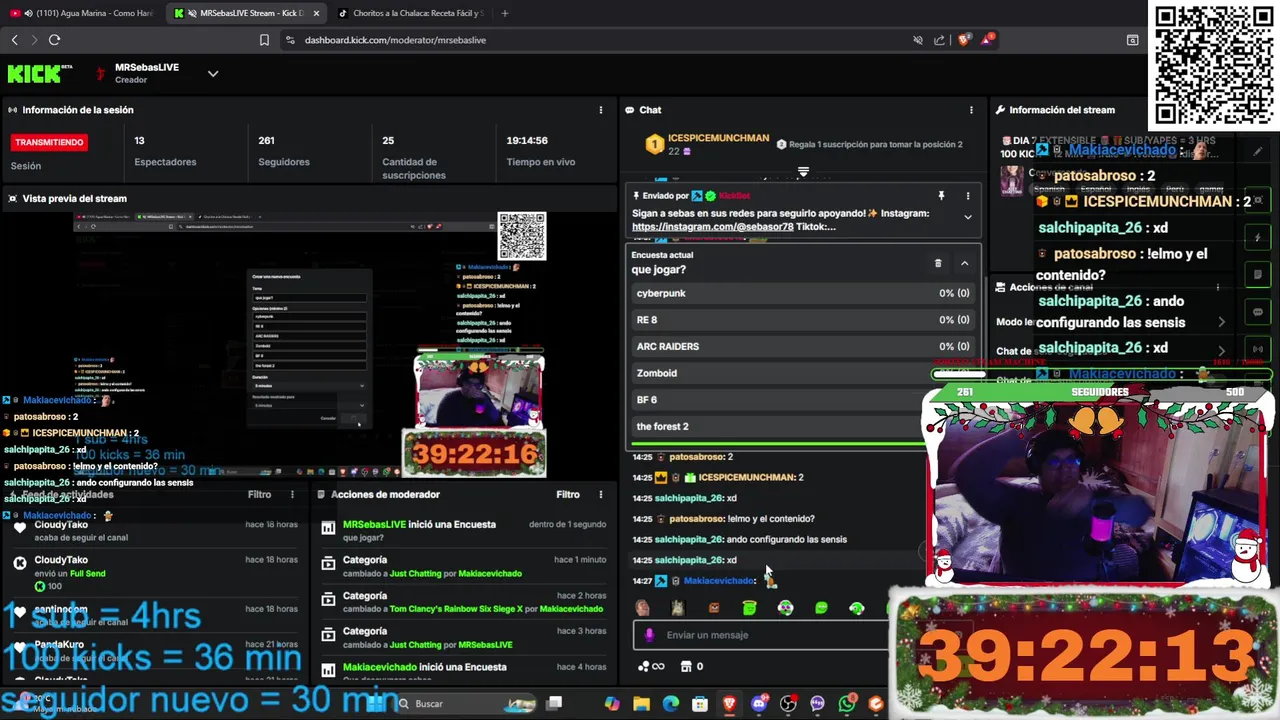Click salchipapita_26 ando configurando message
The width and height of the screenshot is (1280, 720).
pos(750,539)
